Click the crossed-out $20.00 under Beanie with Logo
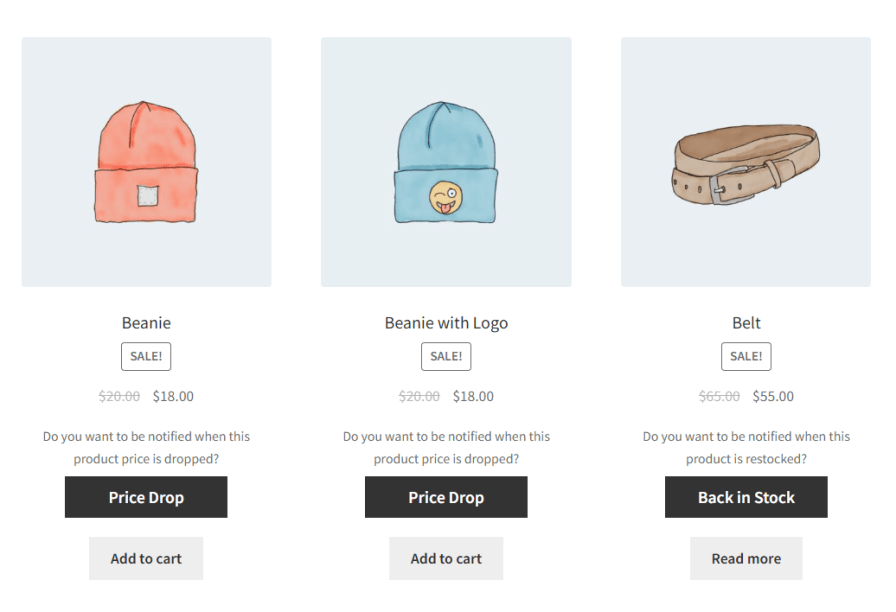 point(419,396)
